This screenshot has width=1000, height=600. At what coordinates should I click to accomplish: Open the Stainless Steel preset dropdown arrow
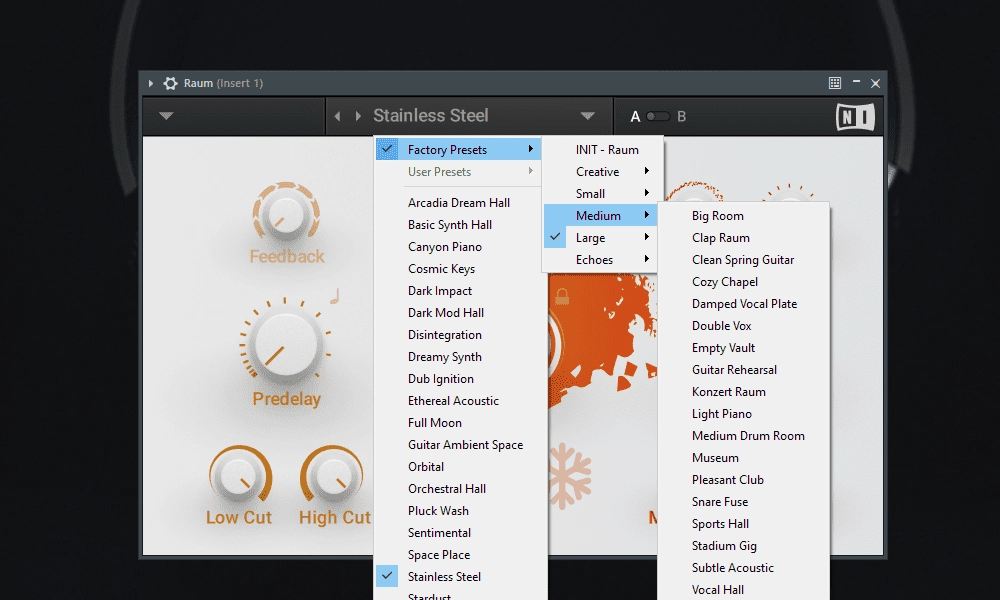(x=587, y=116)
